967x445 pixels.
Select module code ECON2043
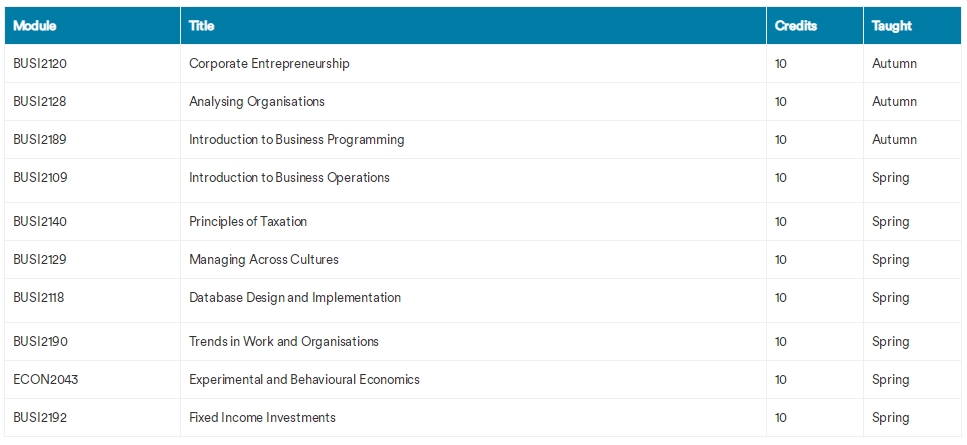pyautogui.click(x=46, y=380)
